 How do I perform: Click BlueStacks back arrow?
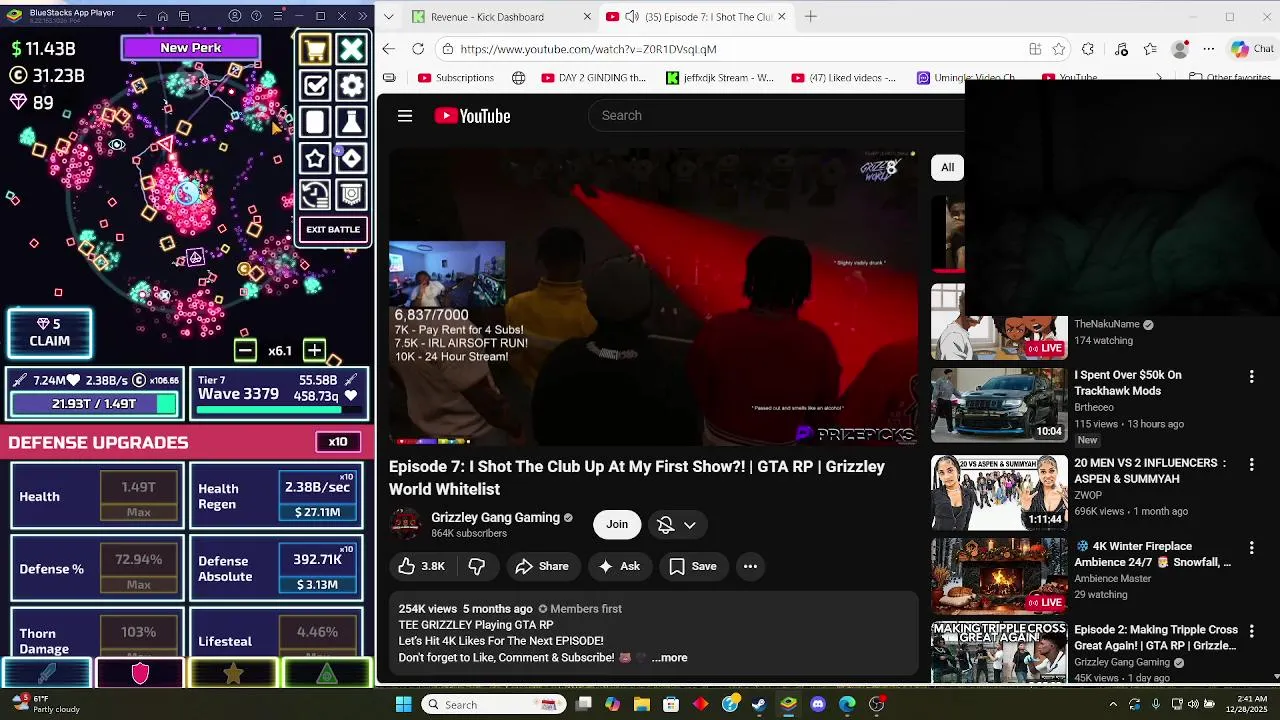pos(141,16)
